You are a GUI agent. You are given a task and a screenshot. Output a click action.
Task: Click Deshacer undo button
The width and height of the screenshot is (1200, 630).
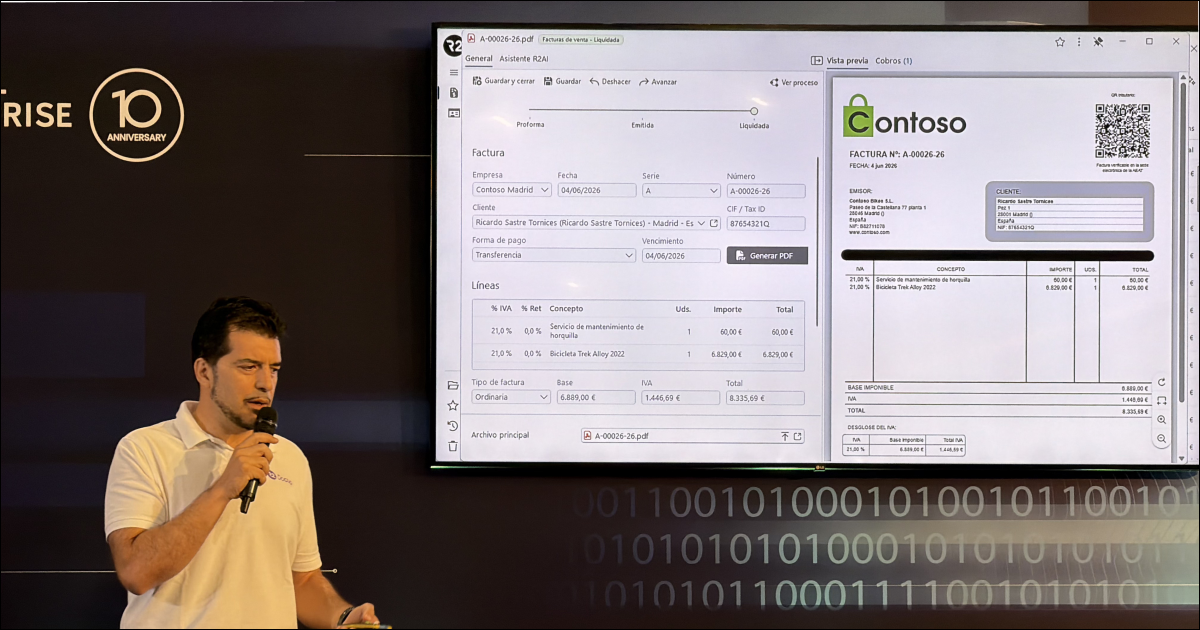tap(610, 81)
